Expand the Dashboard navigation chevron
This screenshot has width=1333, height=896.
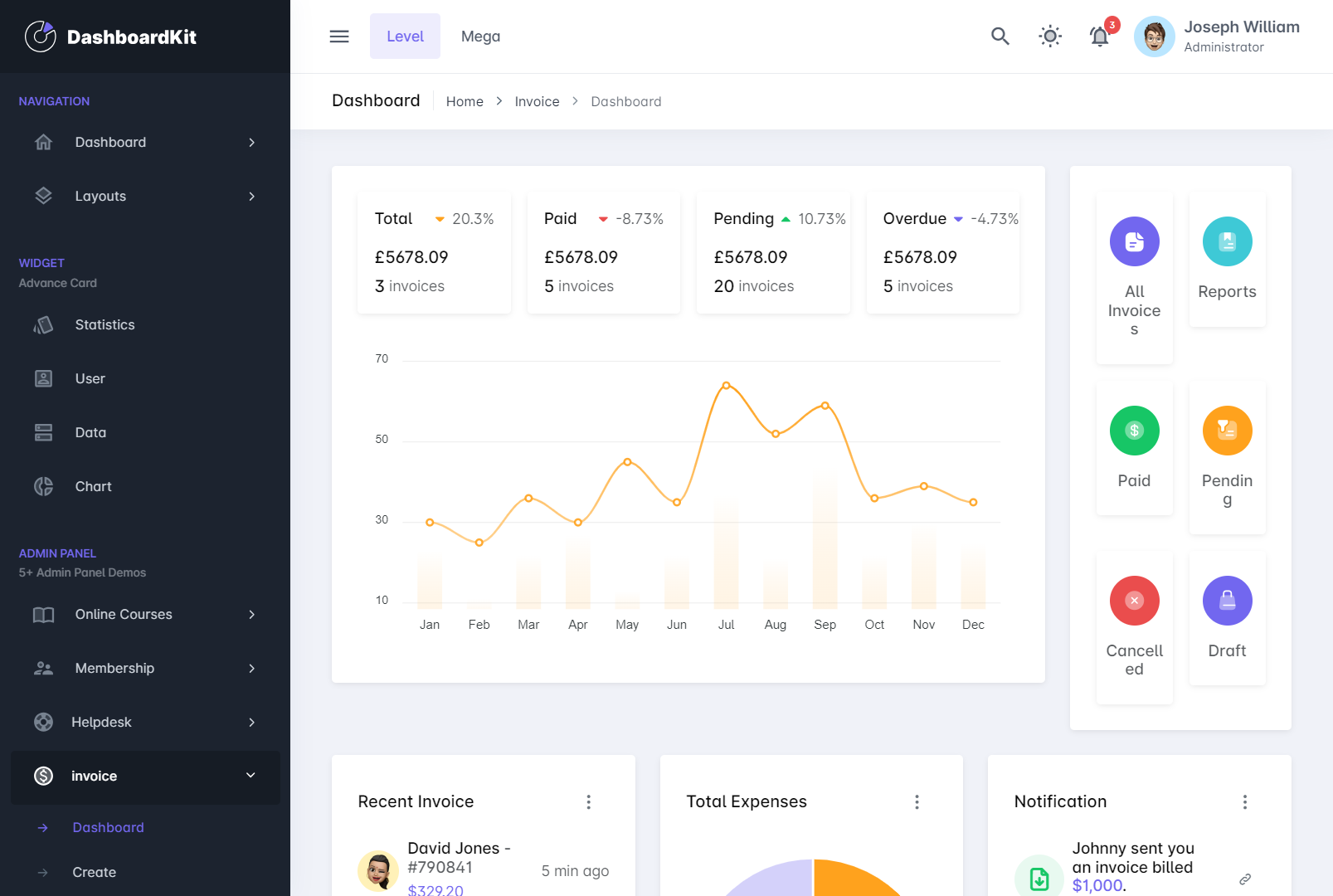click(251, 143)
